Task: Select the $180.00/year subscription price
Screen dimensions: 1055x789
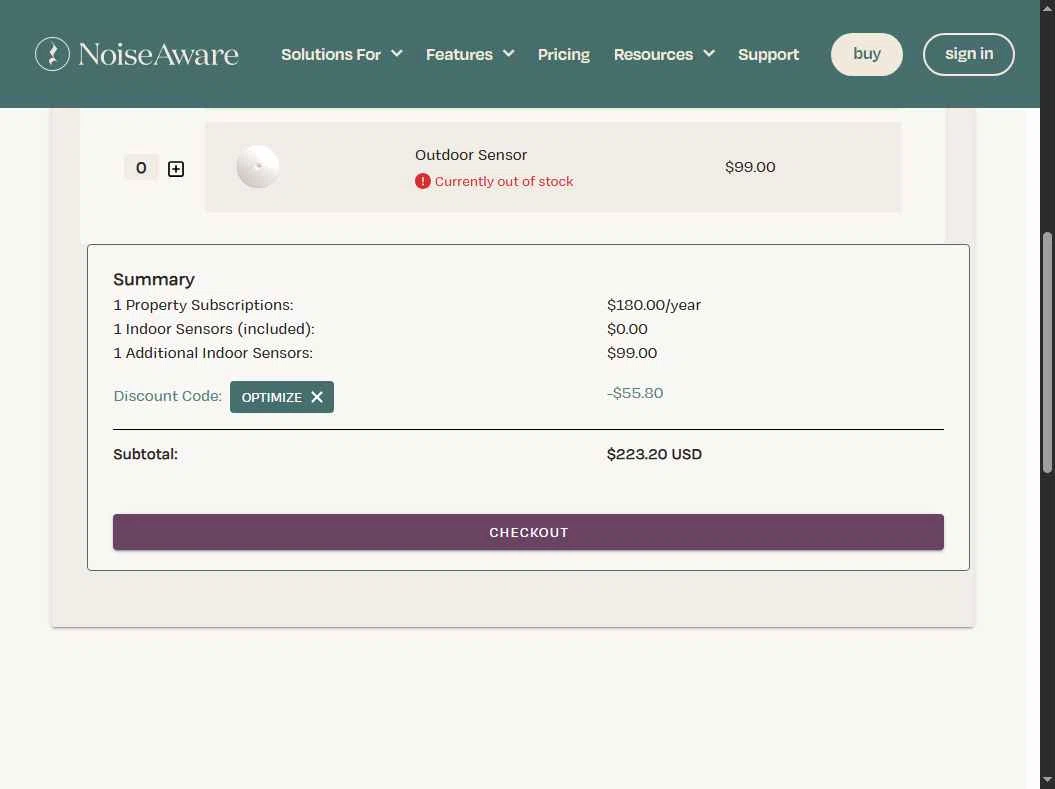Action: [x=654, y=305]
